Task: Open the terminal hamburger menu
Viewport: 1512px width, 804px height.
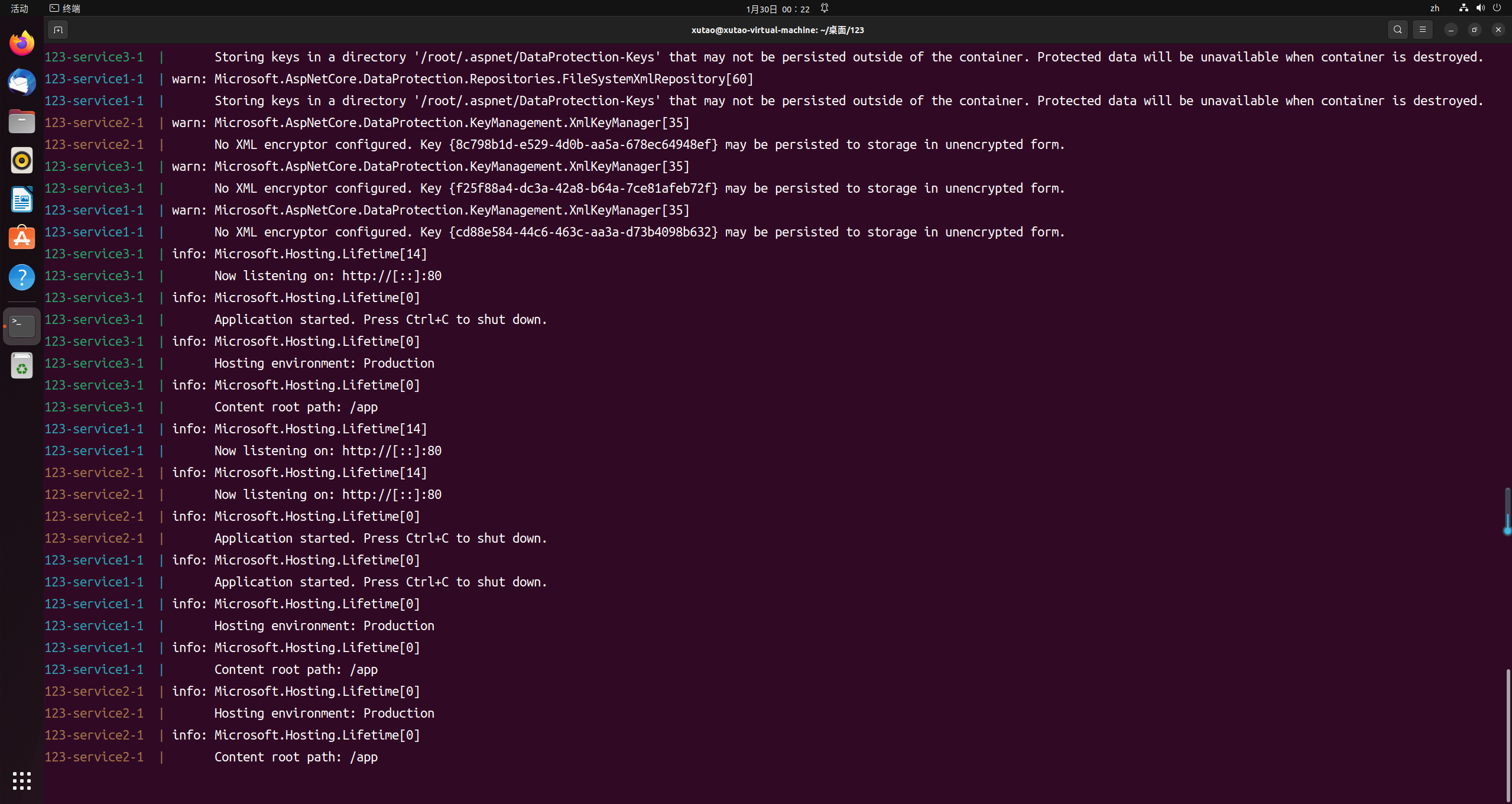Action: pyautogui.click(x=1423, y=30)
